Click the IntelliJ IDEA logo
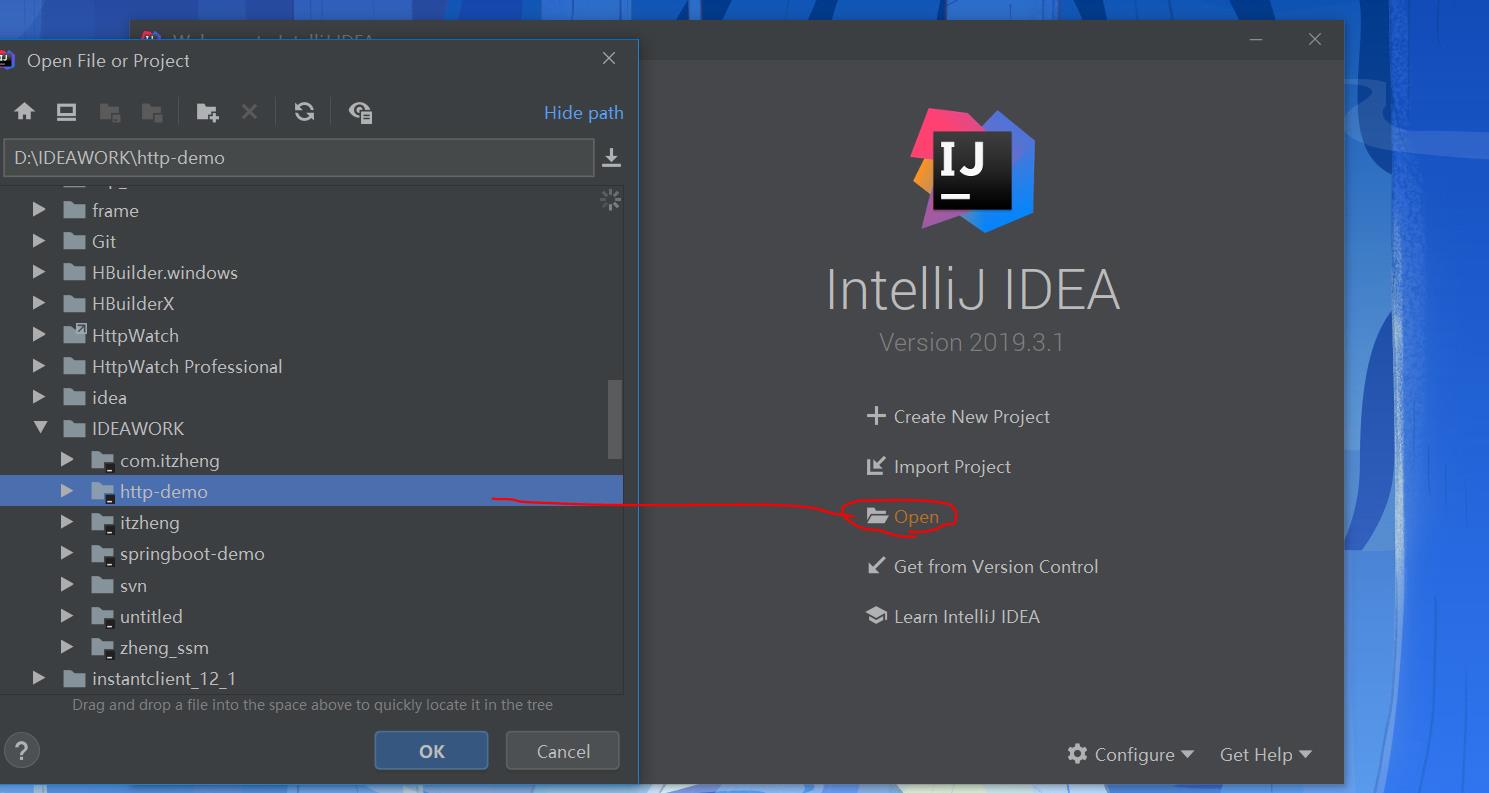The height and width of the screenshot is (793, 1489). [972, 170]
